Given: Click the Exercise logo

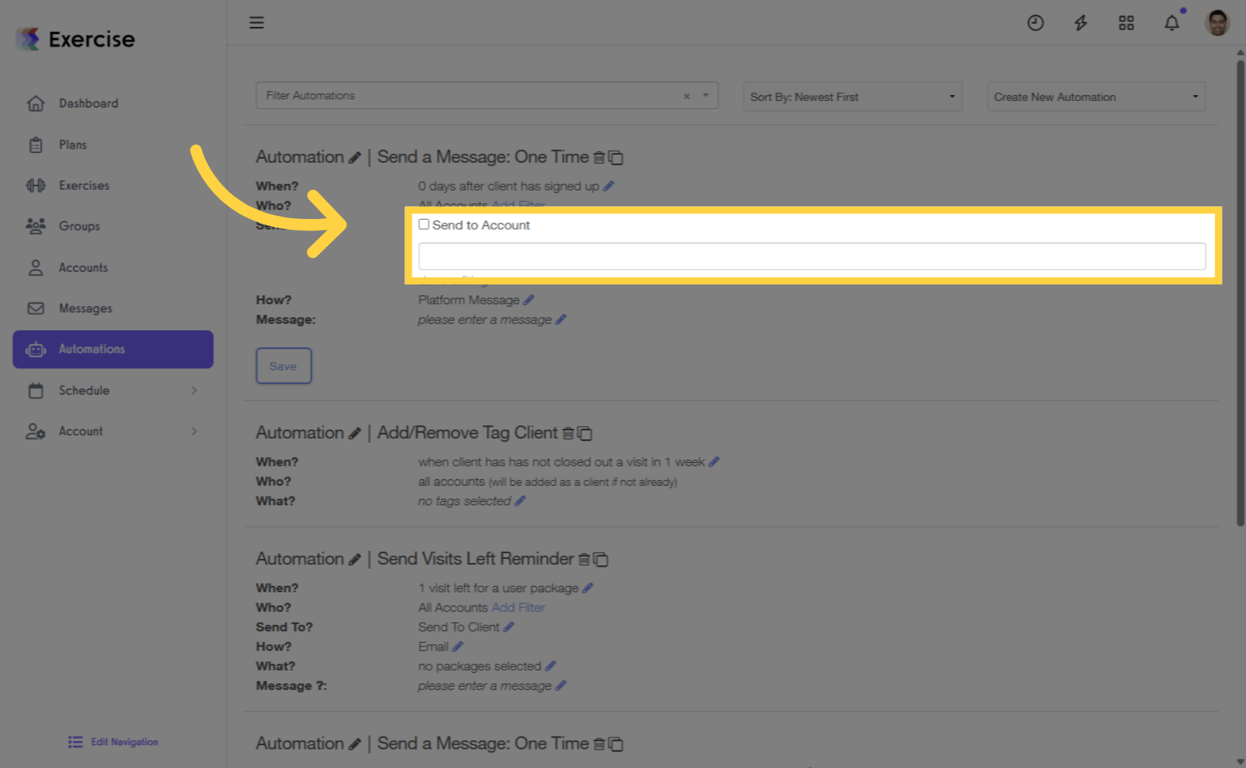Looking at the screenshot, I should 75,39.
